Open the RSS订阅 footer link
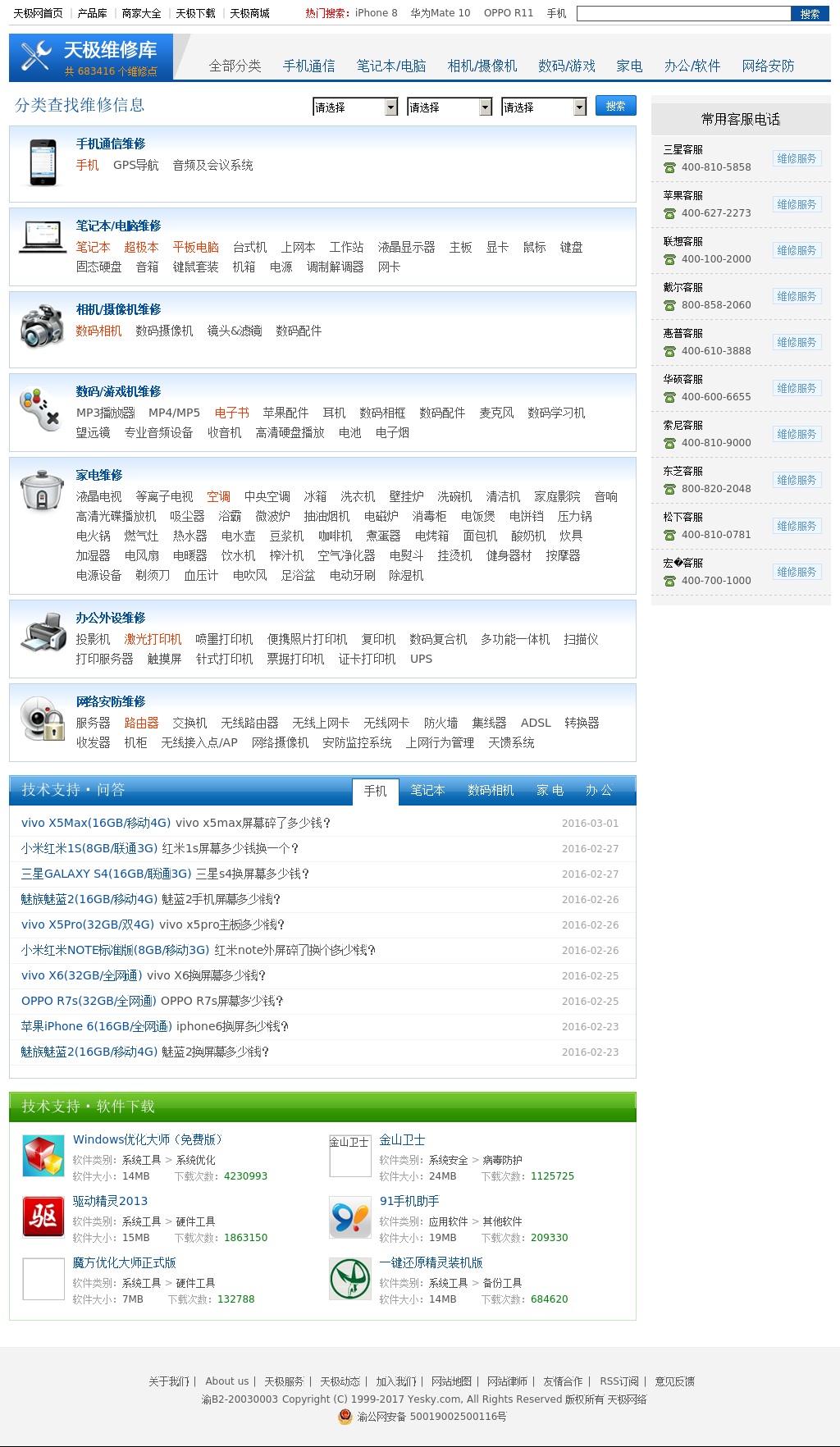 pyautogui.click(x=619, y=1381)
